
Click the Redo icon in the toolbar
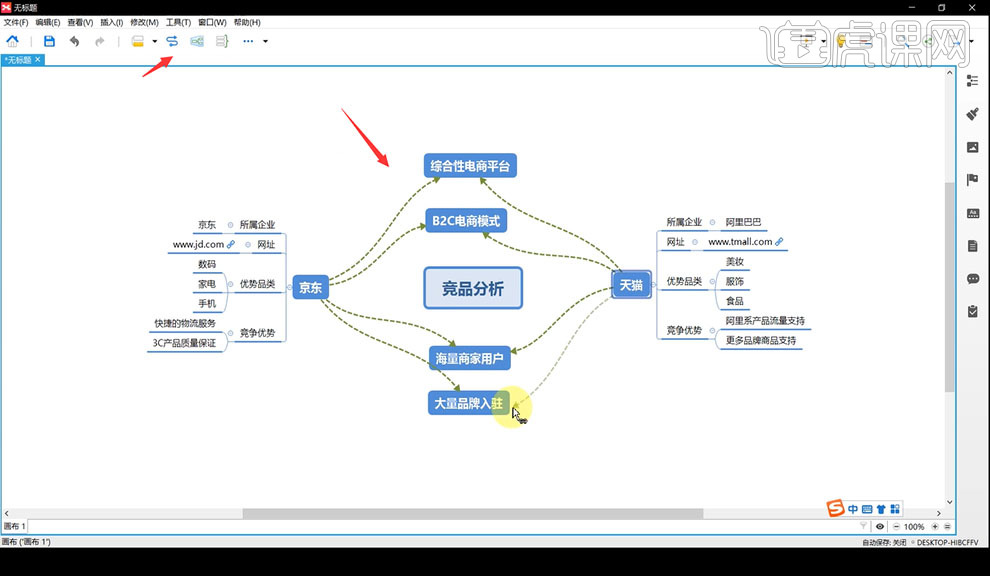click(99, 41)
